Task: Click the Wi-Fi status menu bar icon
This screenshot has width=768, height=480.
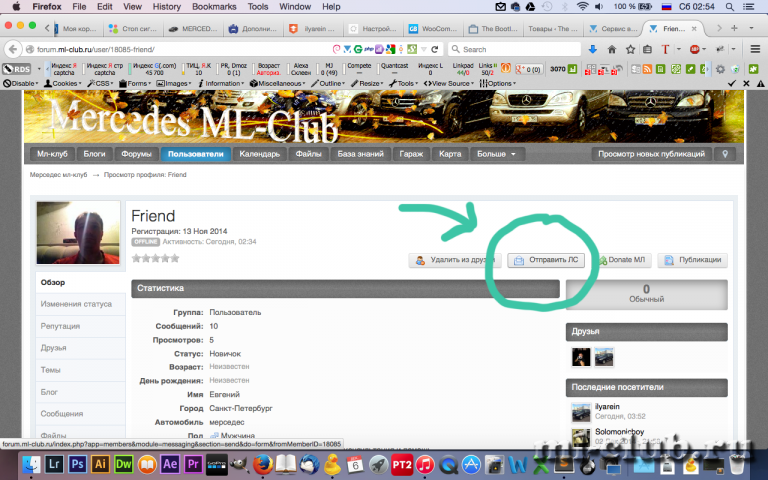Action: click(582, 7)
